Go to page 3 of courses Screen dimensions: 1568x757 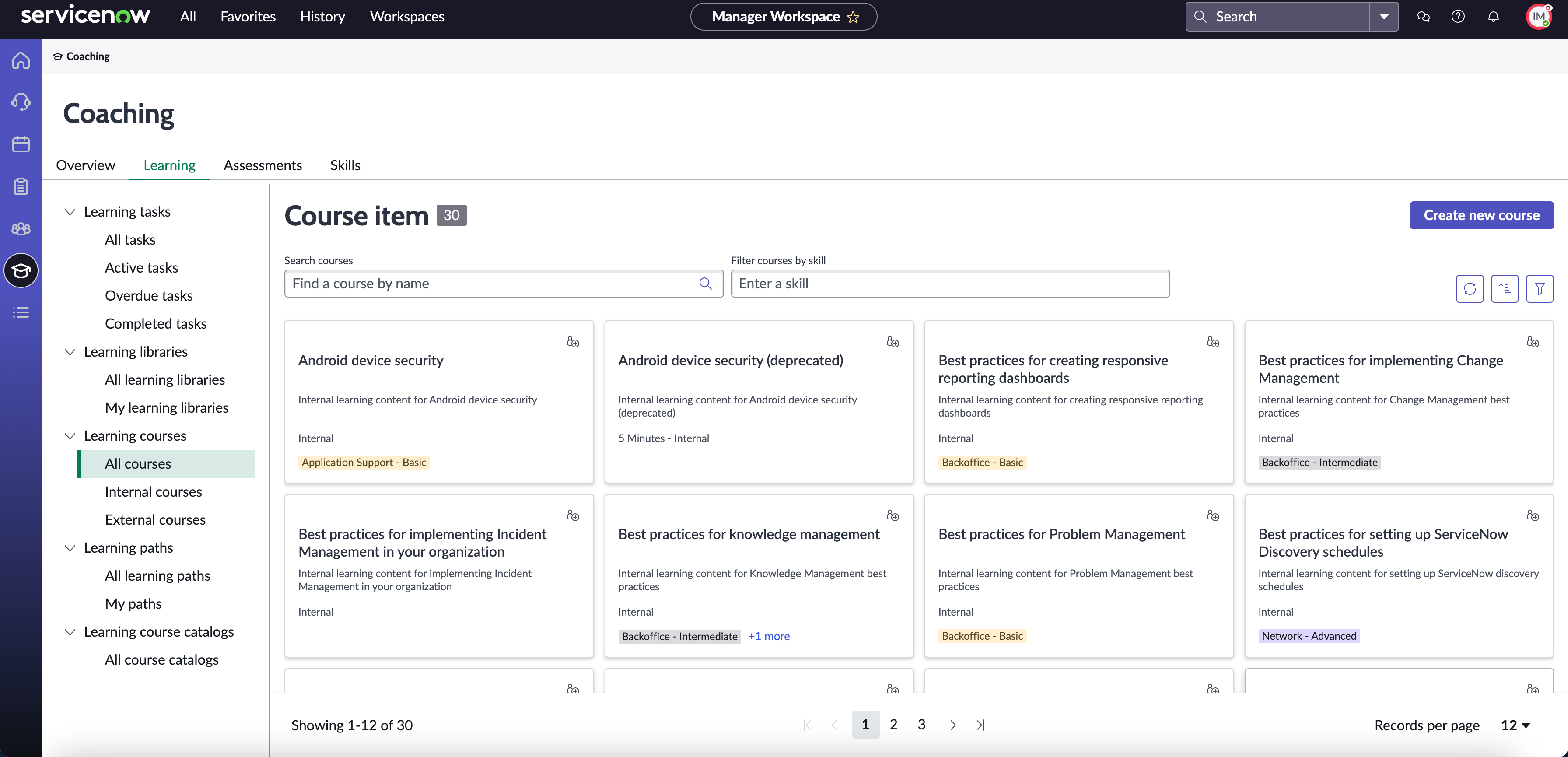921,724
